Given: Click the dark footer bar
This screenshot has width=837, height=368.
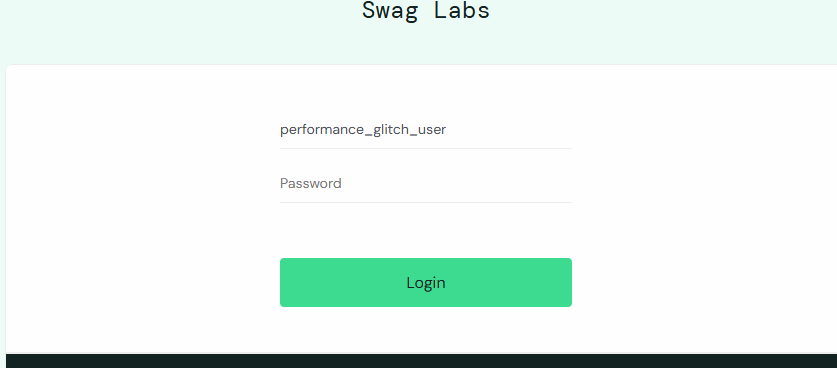Looking at the screenshot, I should click(x=421, y=361).
